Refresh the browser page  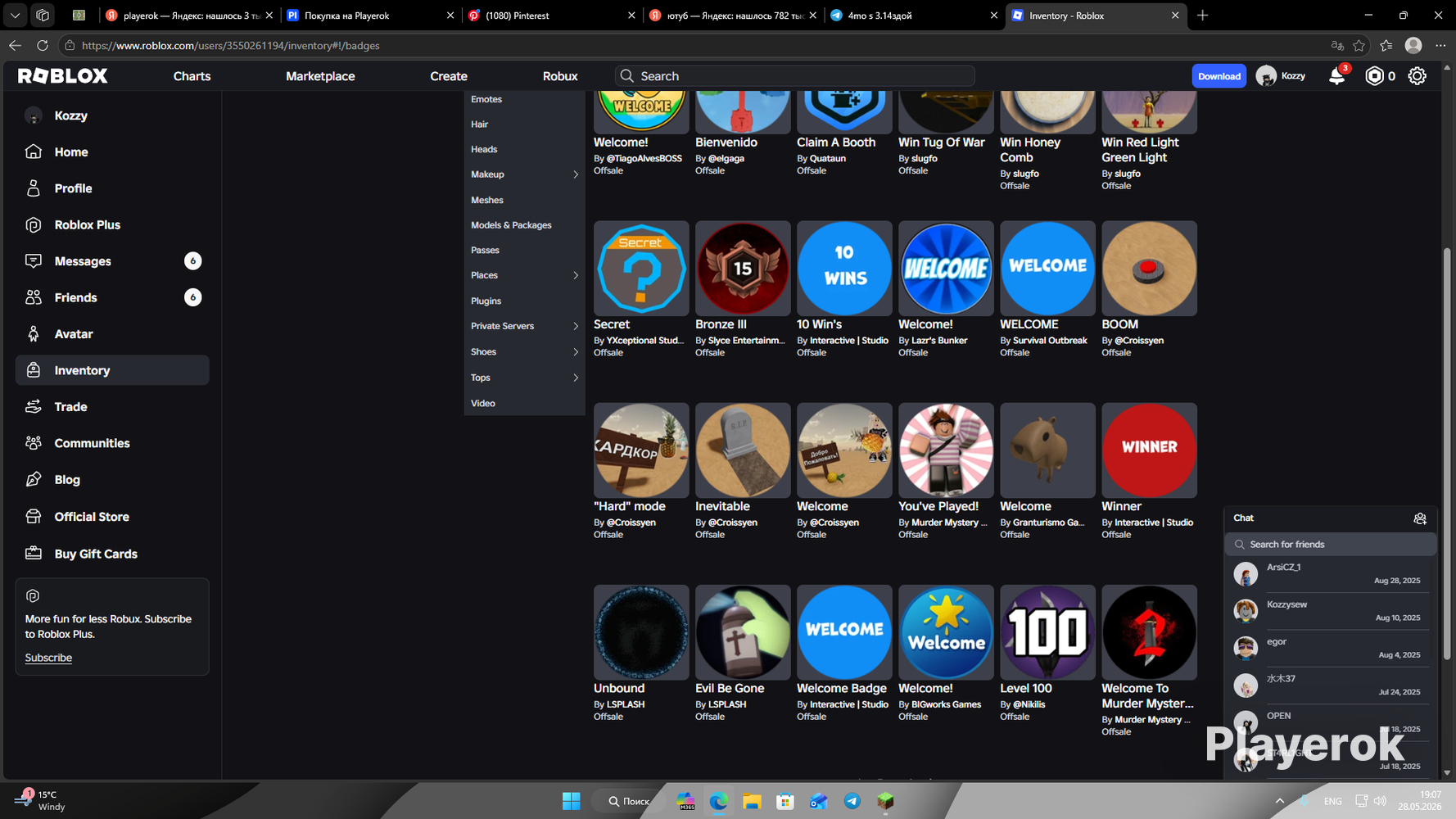(43, 46)
